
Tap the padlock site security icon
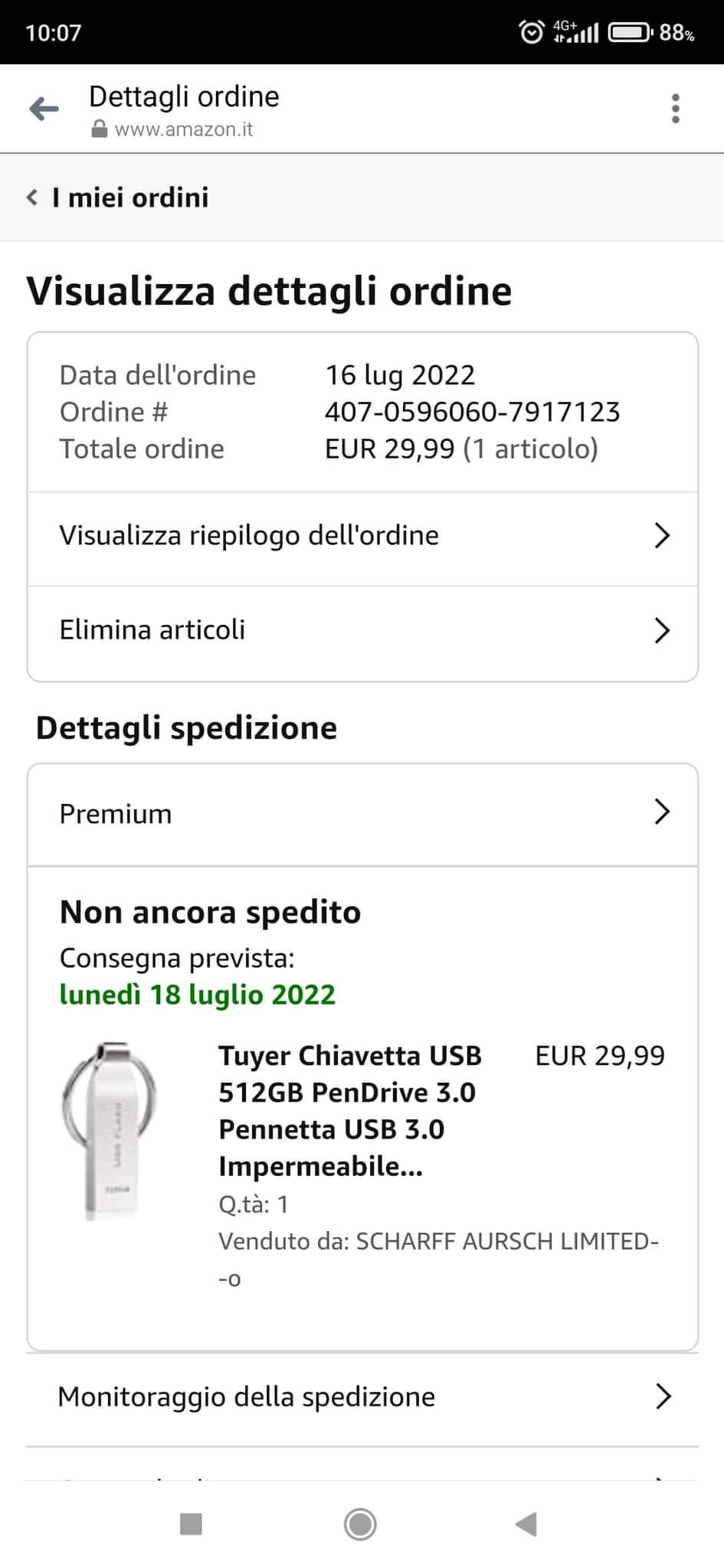99,129
